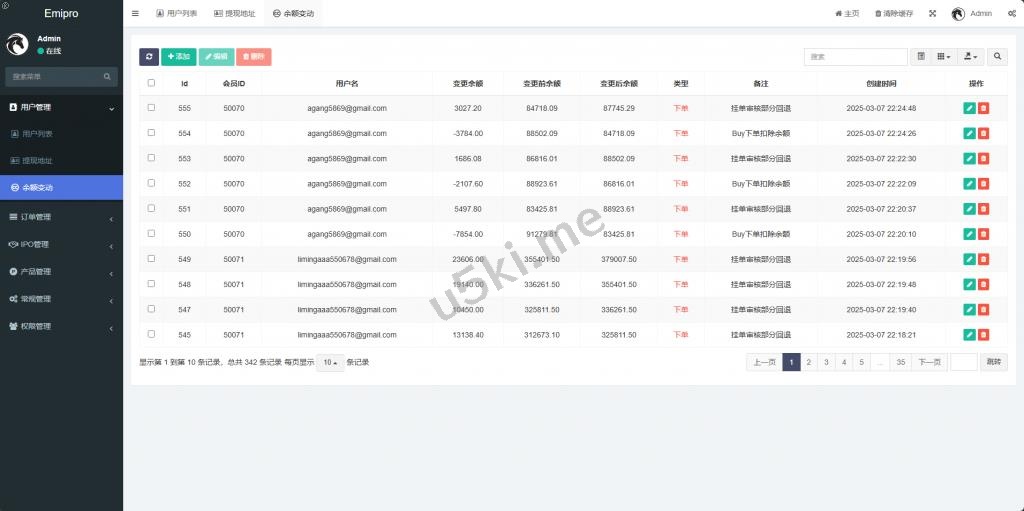Click the green 添加 button

click(x=178, y=57)
